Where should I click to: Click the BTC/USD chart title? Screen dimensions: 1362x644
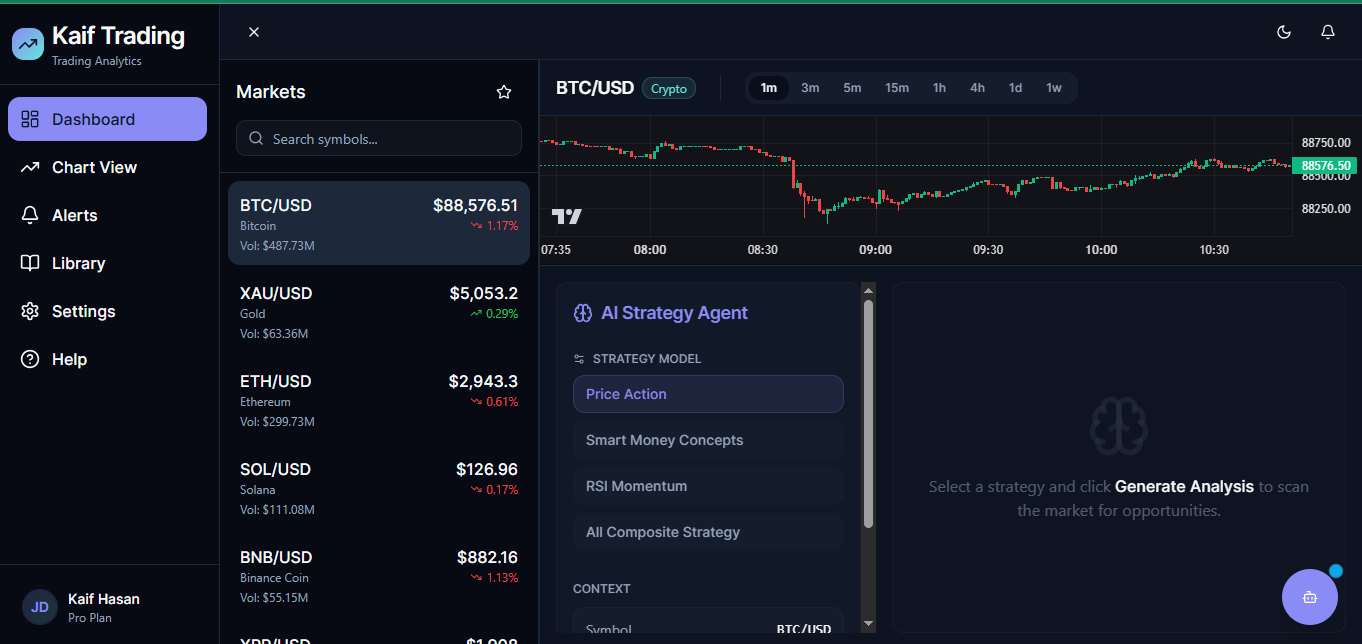click(595, 88)
